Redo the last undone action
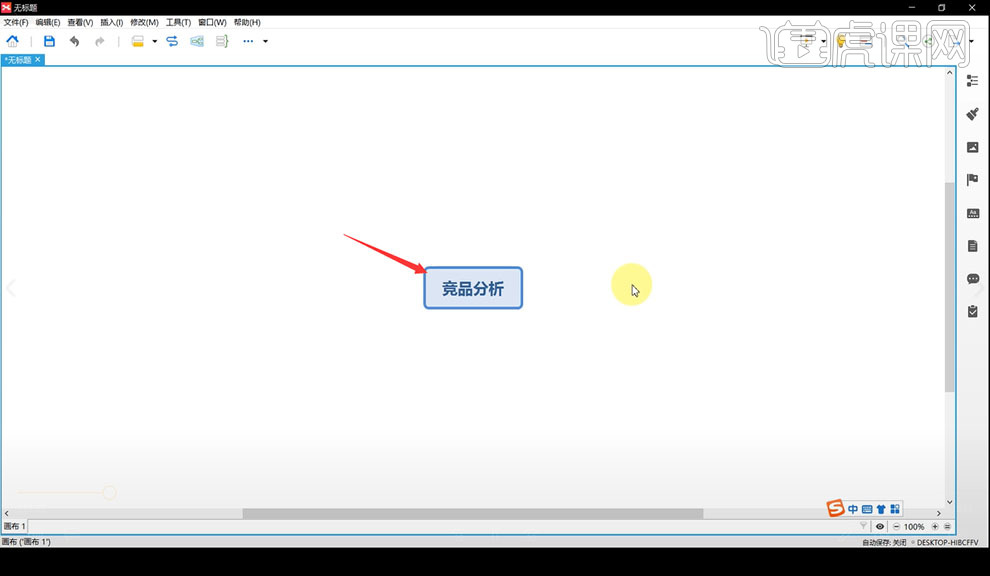The height and width of the screenshot is (576, 990). (100, 41)
